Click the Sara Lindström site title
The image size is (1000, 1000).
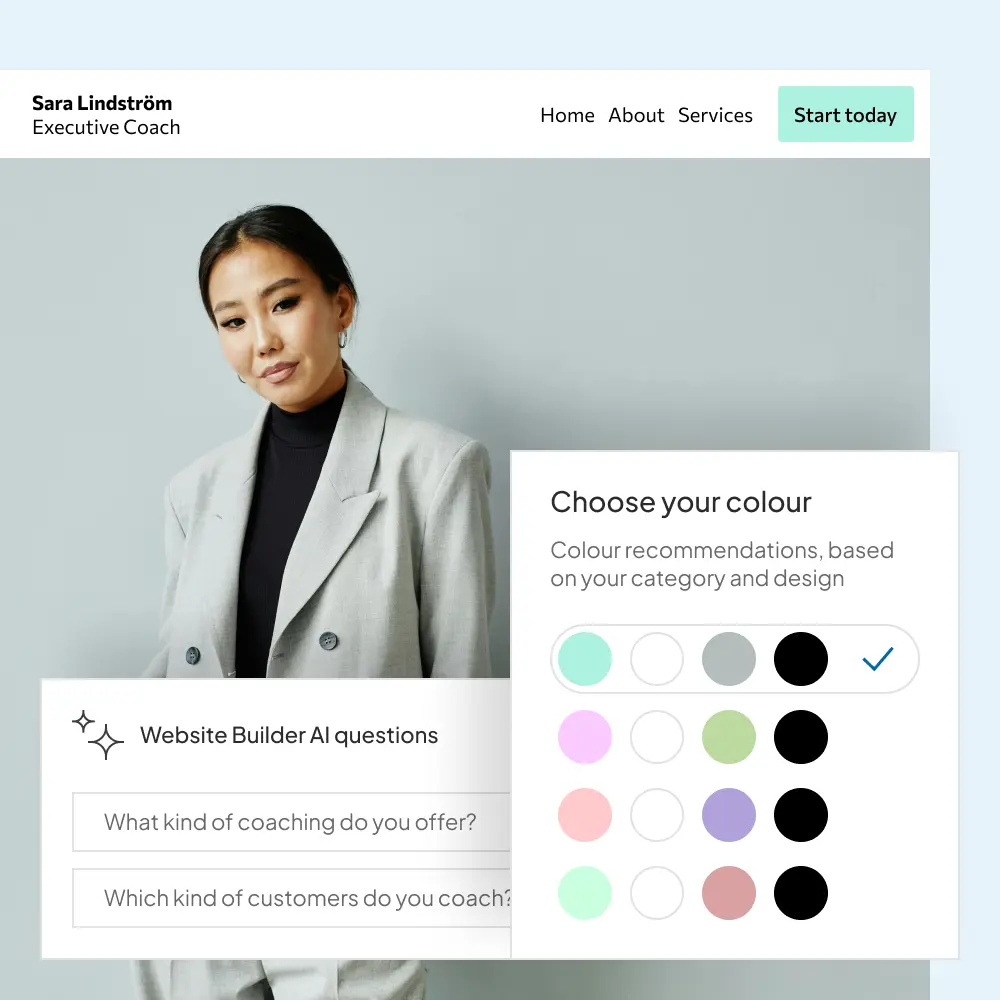(x=102, y=103)
